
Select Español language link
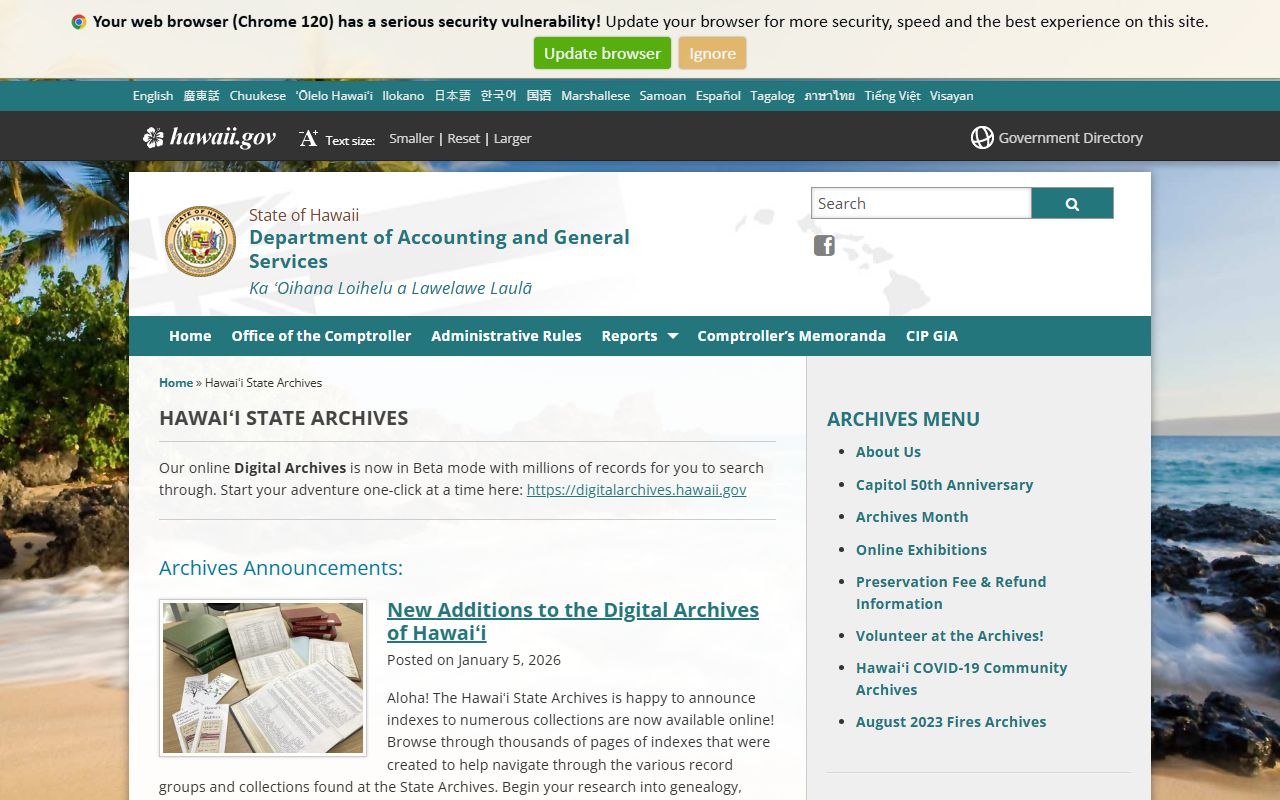pyautogui.click(x=718, y=96)
